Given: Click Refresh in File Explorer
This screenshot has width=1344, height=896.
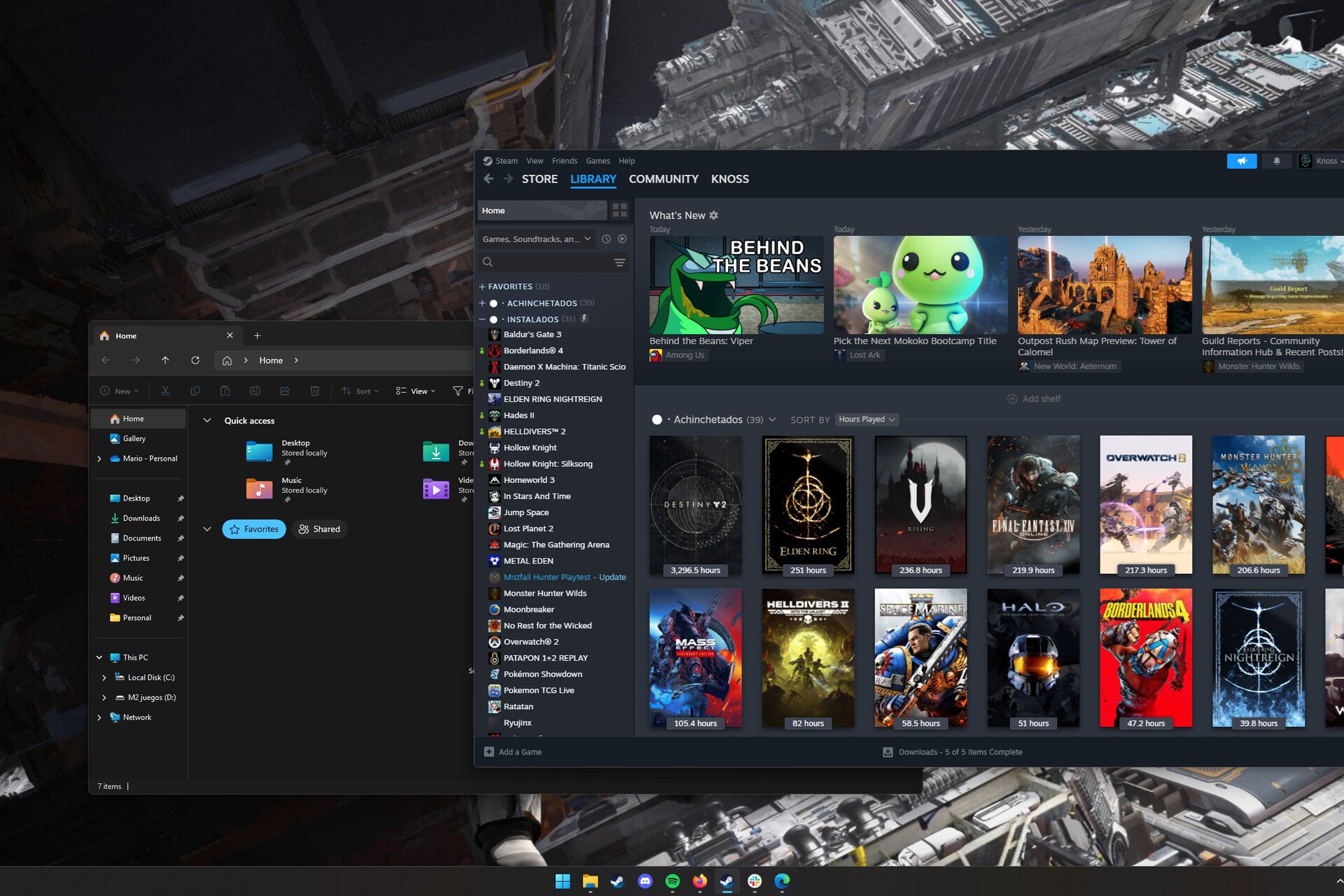Looking at the screenshot, I should [x=195, y=360].
